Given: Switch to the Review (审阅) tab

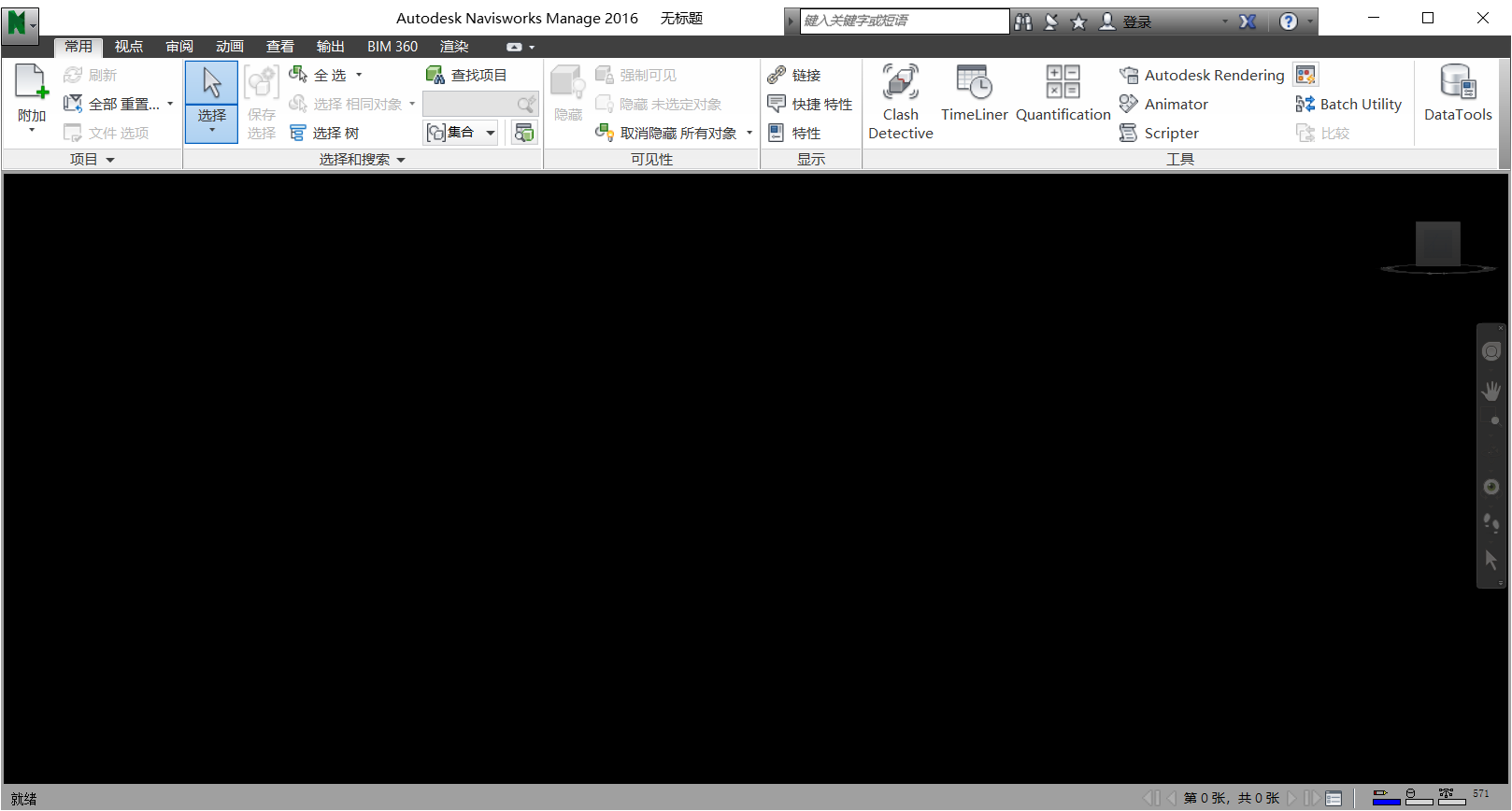Looking at the screenshot, I should pos(179,46).
